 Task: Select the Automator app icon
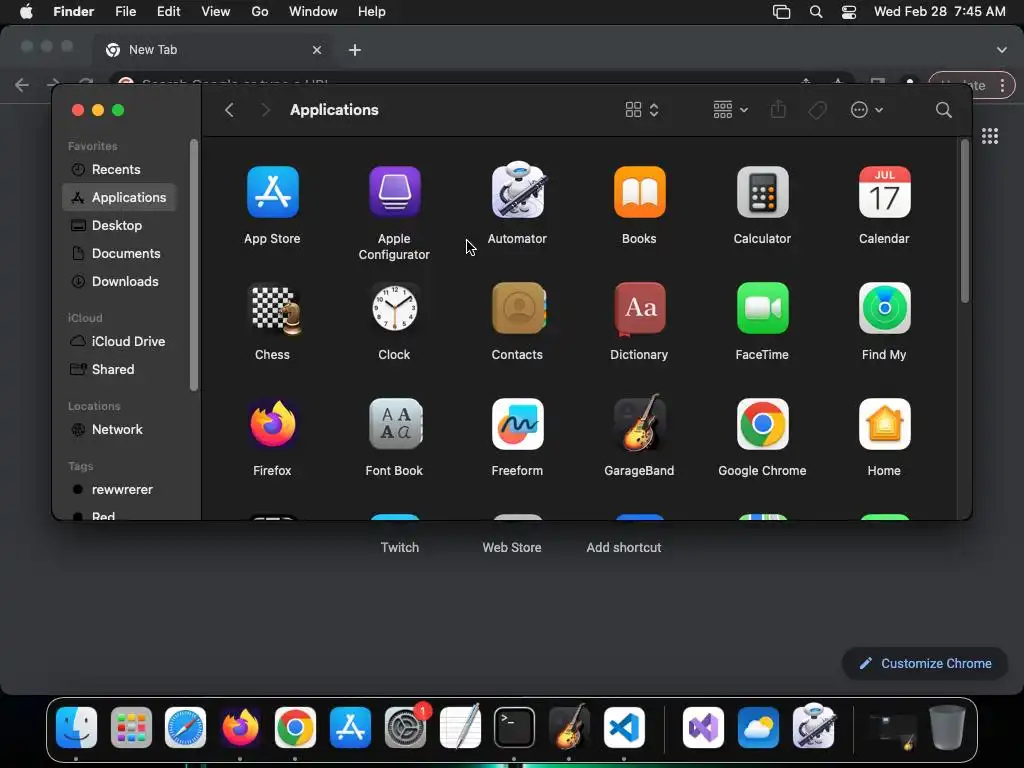(517, 190)
